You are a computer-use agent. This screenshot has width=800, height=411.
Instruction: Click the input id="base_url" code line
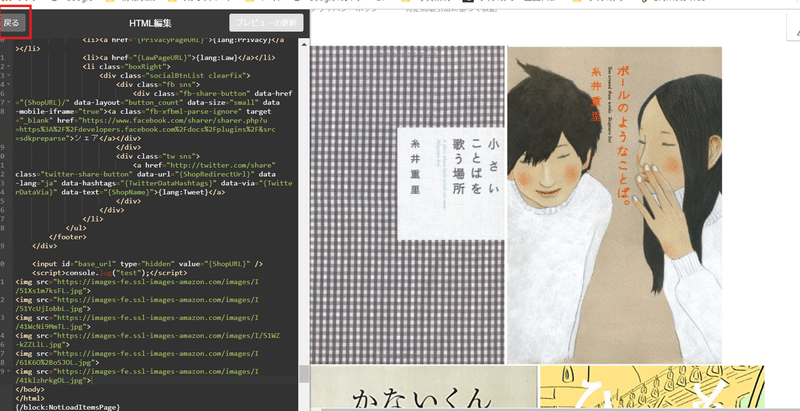[x=147, y=264]
